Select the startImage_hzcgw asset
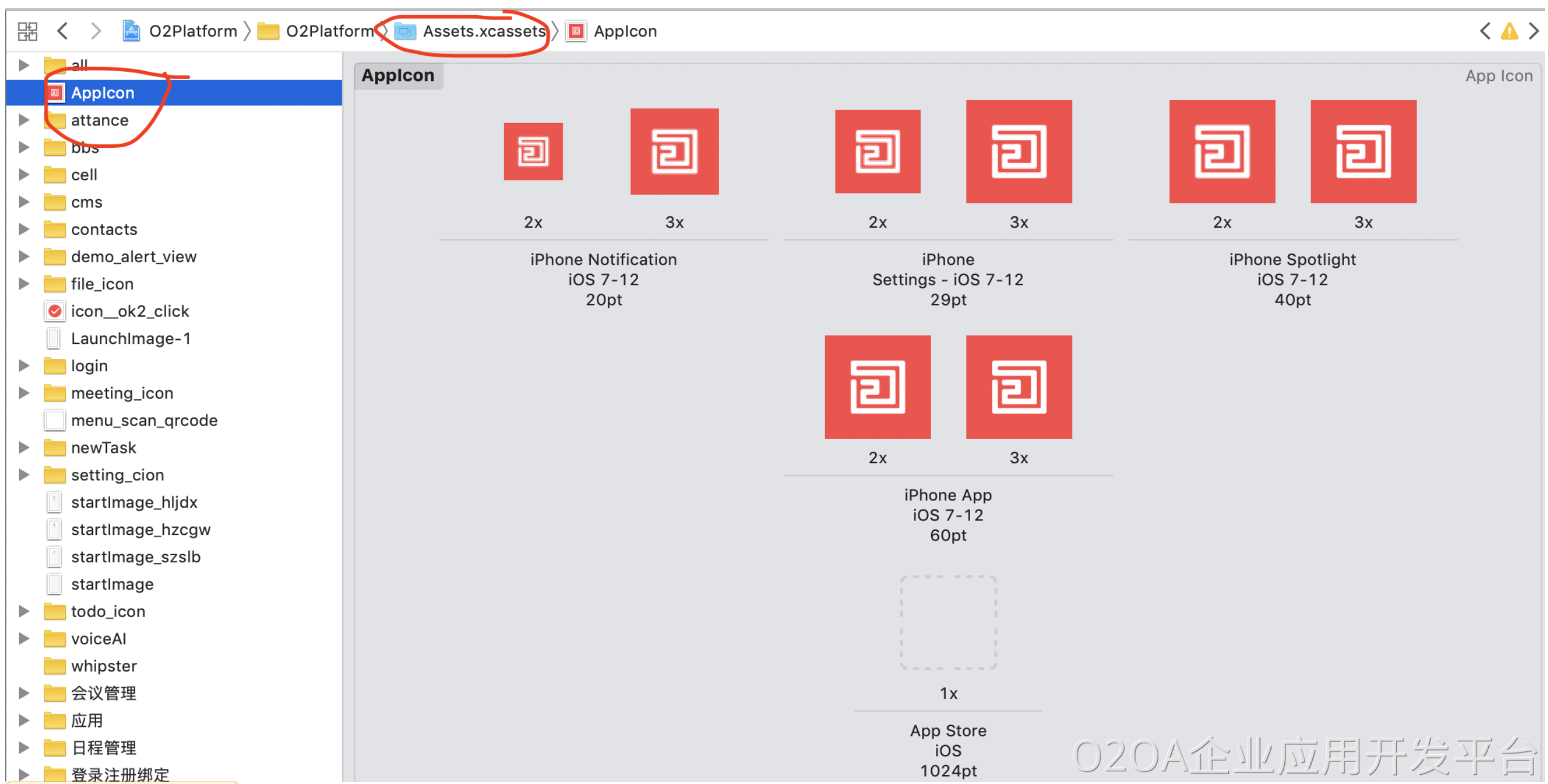This screenshot has width=1548, height=784. [x=140, y=530]
